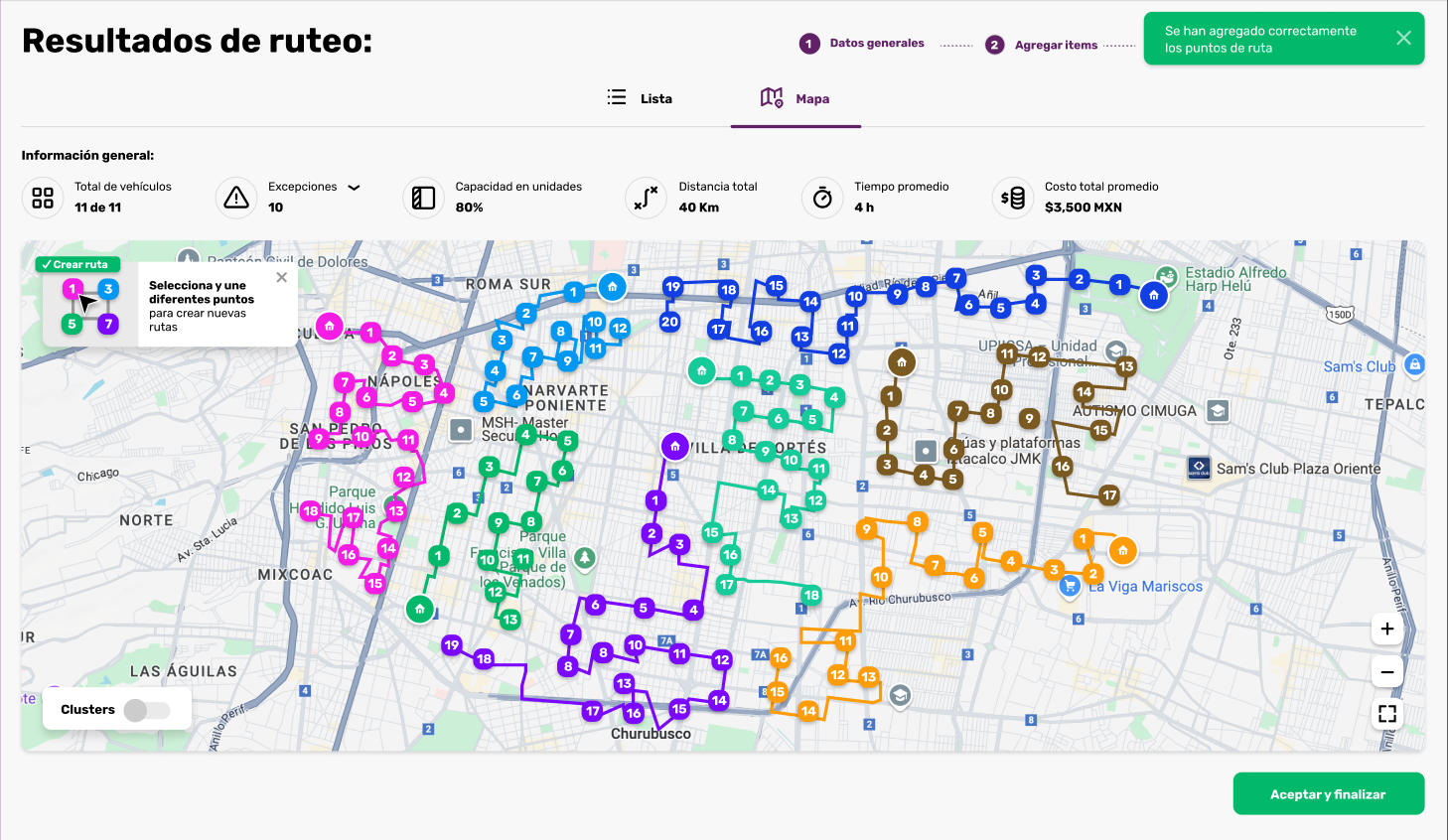Close the Crear ruta tooltip
The width and height of the screenshot is (1448, 840).
(x=282, y=278)
